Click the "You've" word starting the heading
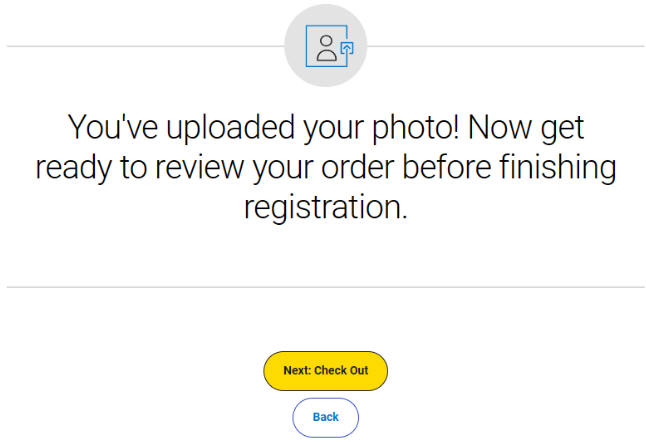Viewport: 646px width, 442px height. click(112, 127)
